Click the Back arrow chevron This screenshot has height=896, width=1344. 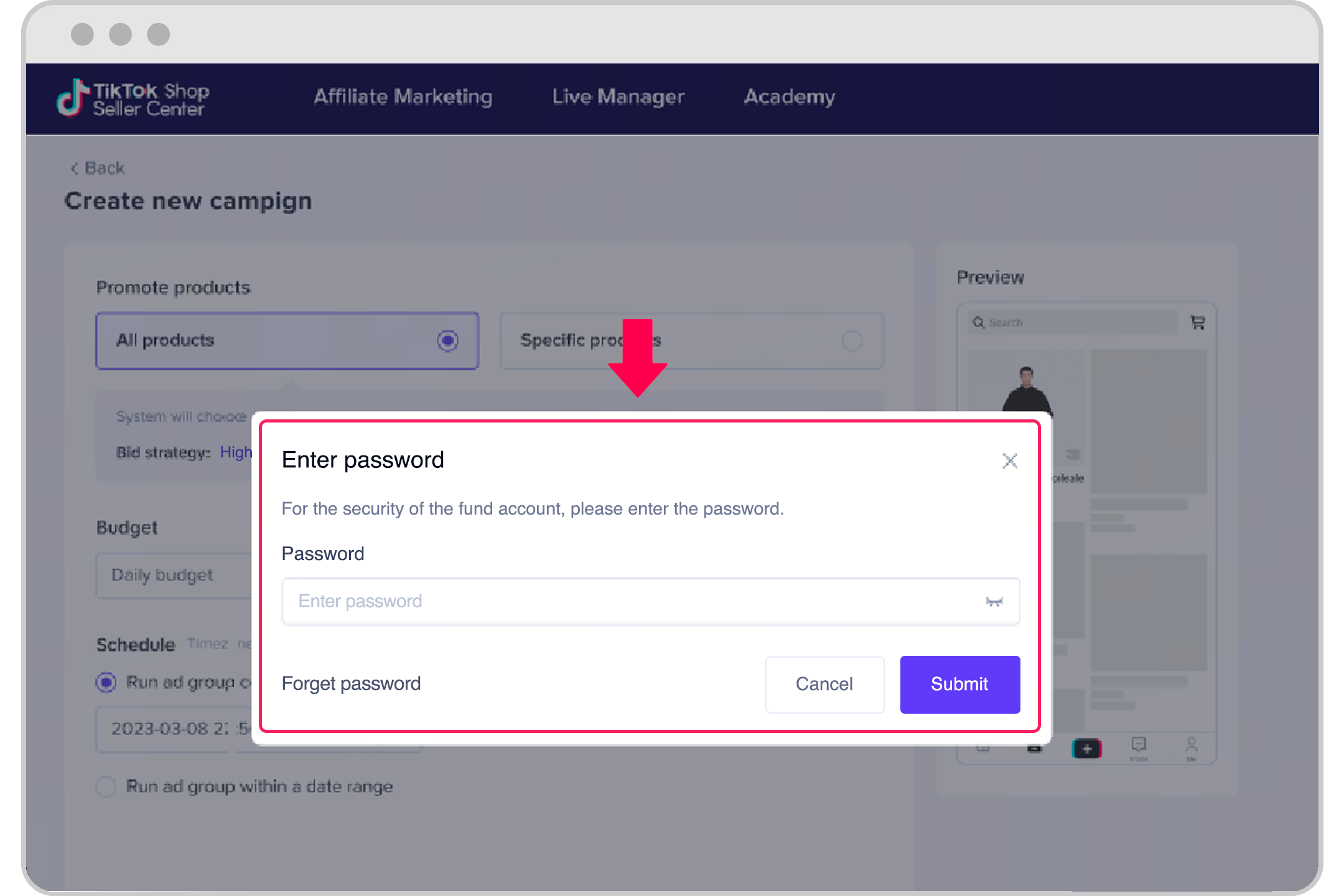75,169
